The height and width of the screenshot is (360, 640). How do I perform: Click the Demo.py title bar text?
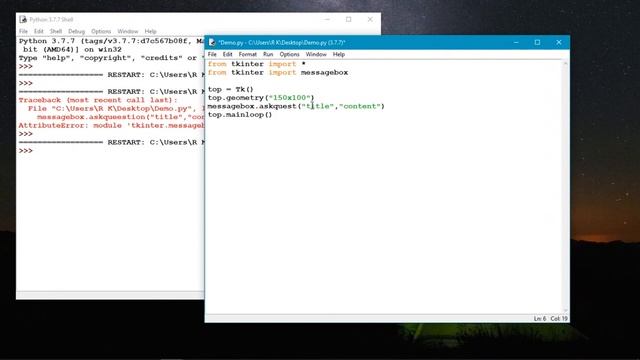282,42
